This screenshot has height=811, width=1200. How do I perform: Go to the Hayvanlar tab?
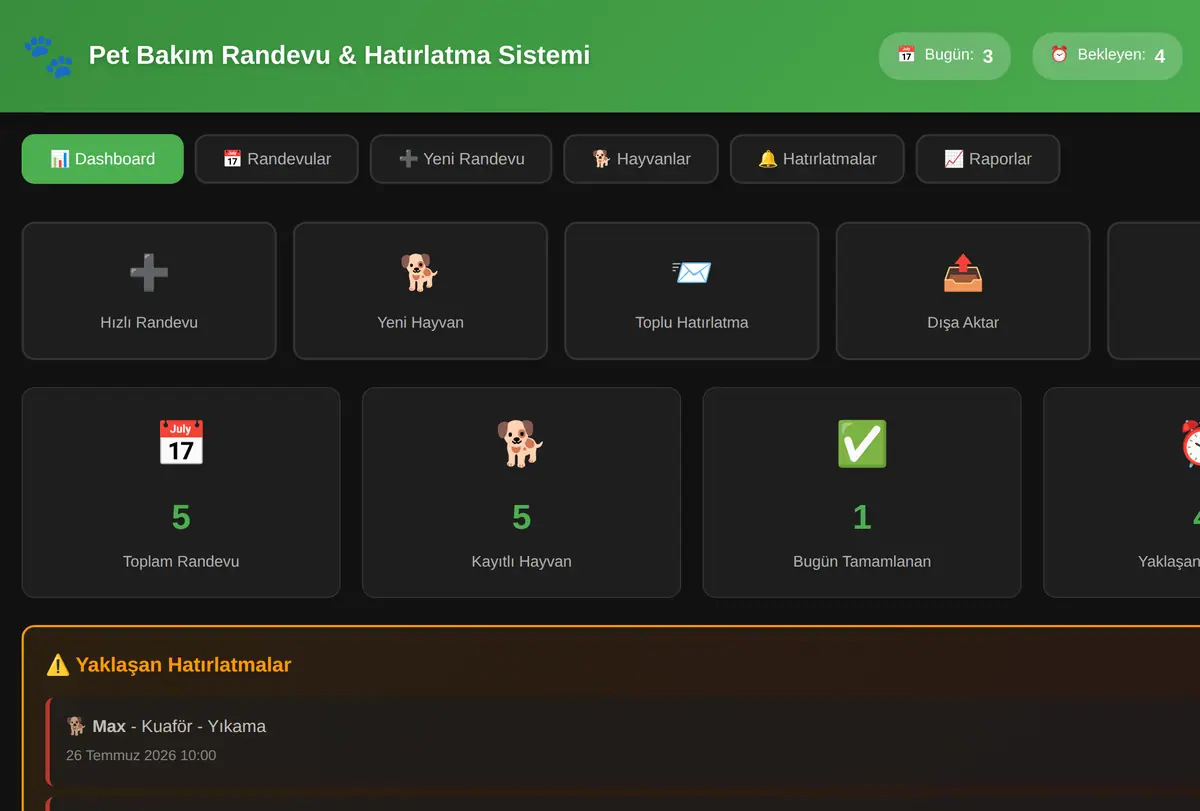[x=641, y=159]
